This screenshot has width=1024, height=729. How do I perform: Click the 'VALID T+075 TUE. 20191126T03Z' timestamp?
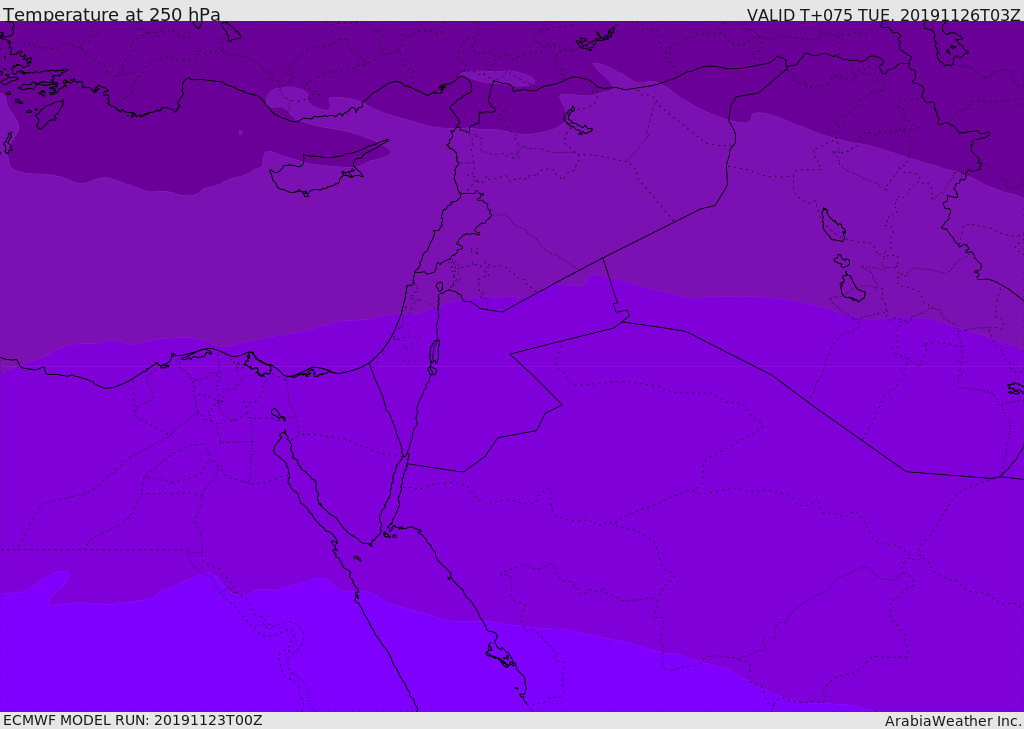pyautogui.click(x=884, y=15)
